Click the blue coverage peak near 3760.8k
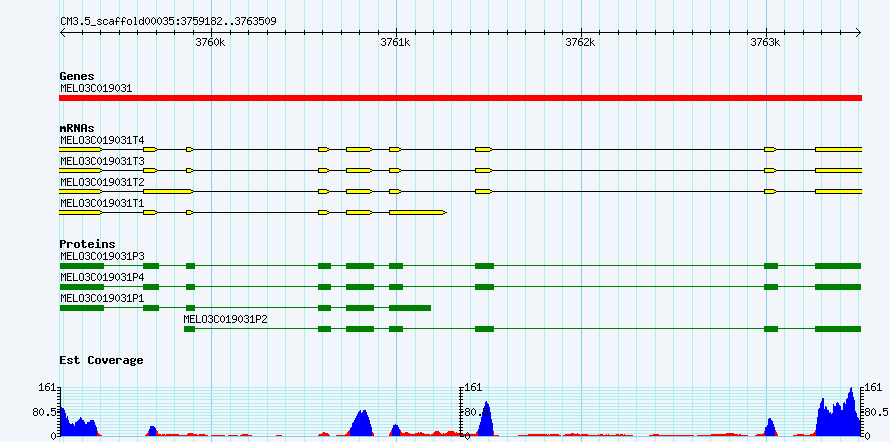This screenshot has height=442, width=890. (361, 423)
